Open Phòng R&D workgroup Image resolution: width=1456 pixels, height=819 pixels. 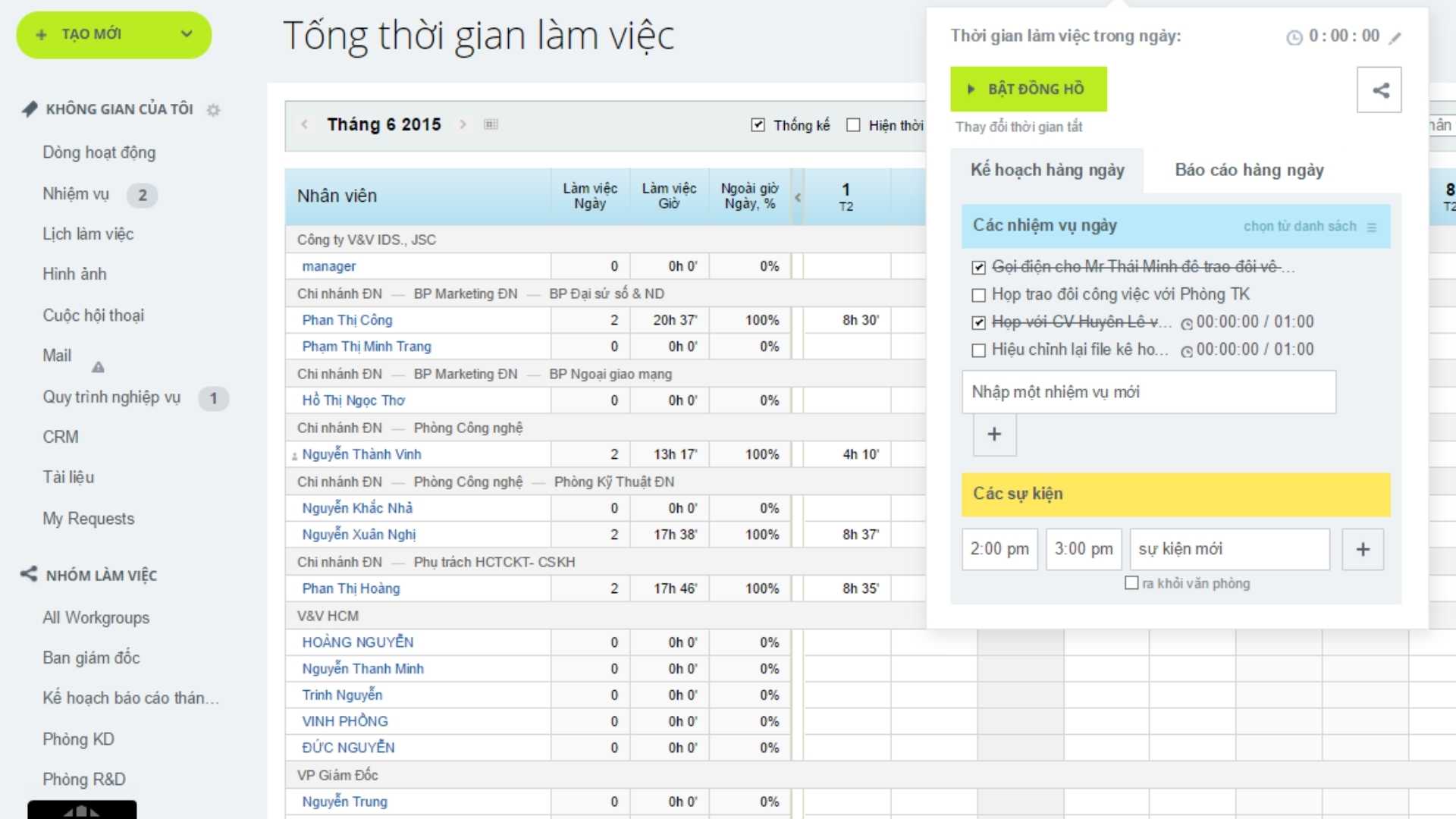83,780
